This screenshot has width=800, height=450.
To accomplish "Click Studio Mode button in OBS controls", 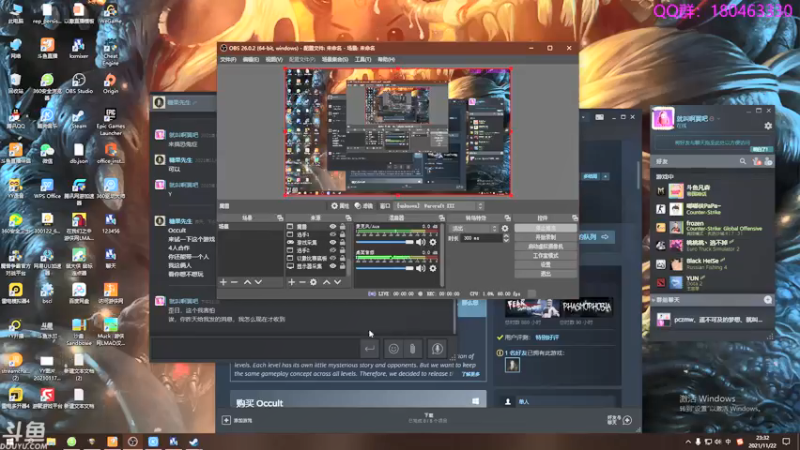I will click(x=545, y=256).
